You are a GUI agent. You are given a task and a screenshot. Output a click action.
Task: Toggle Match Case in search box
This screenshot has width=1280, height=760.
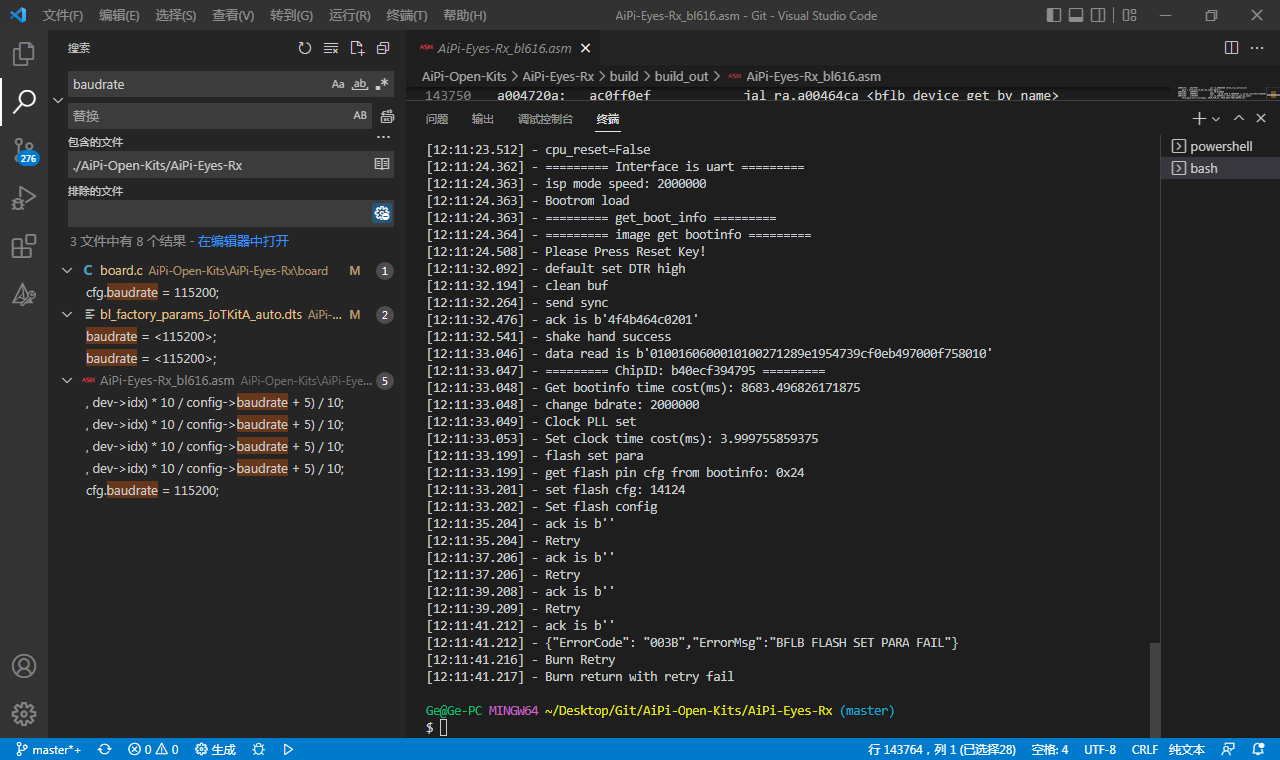point(338,84)
